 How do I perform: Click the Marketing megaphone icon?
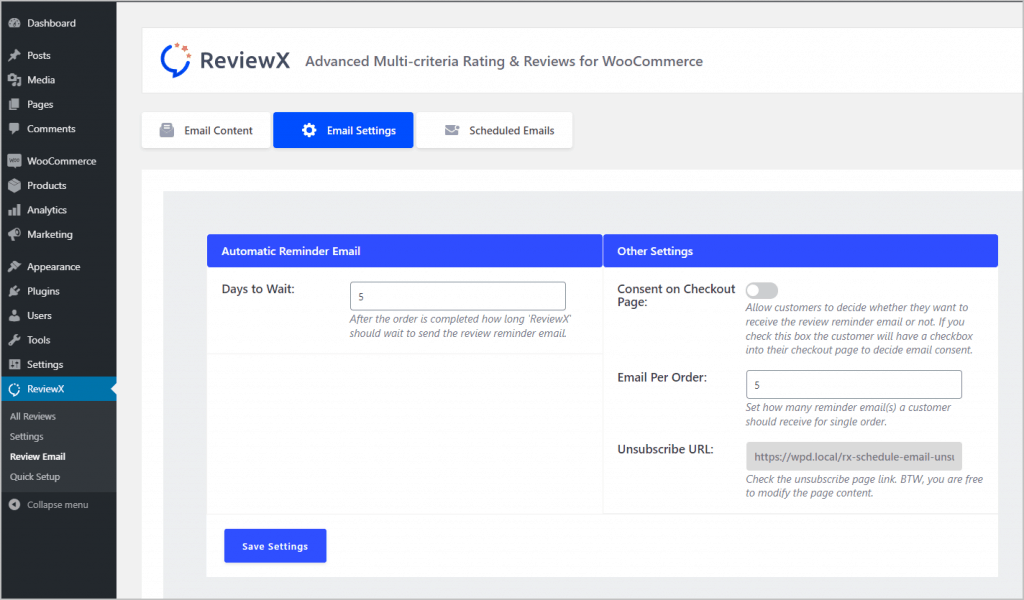click(16, 233)
